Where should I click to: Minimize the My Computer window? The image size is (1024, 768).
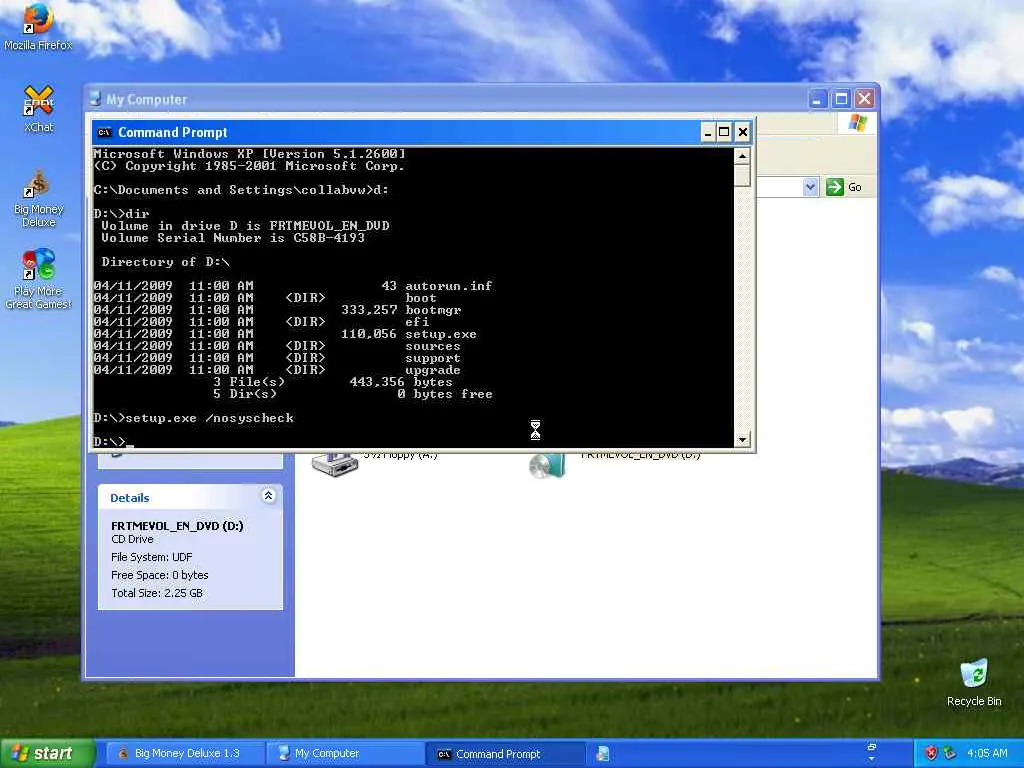pos(818,99)
